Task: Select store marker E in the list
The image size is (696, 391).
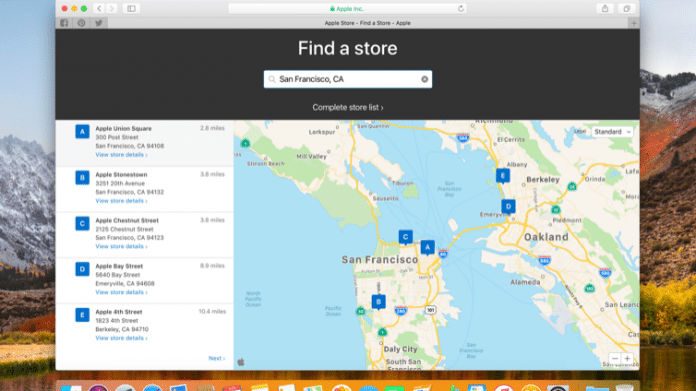Action: click(82, 315)
